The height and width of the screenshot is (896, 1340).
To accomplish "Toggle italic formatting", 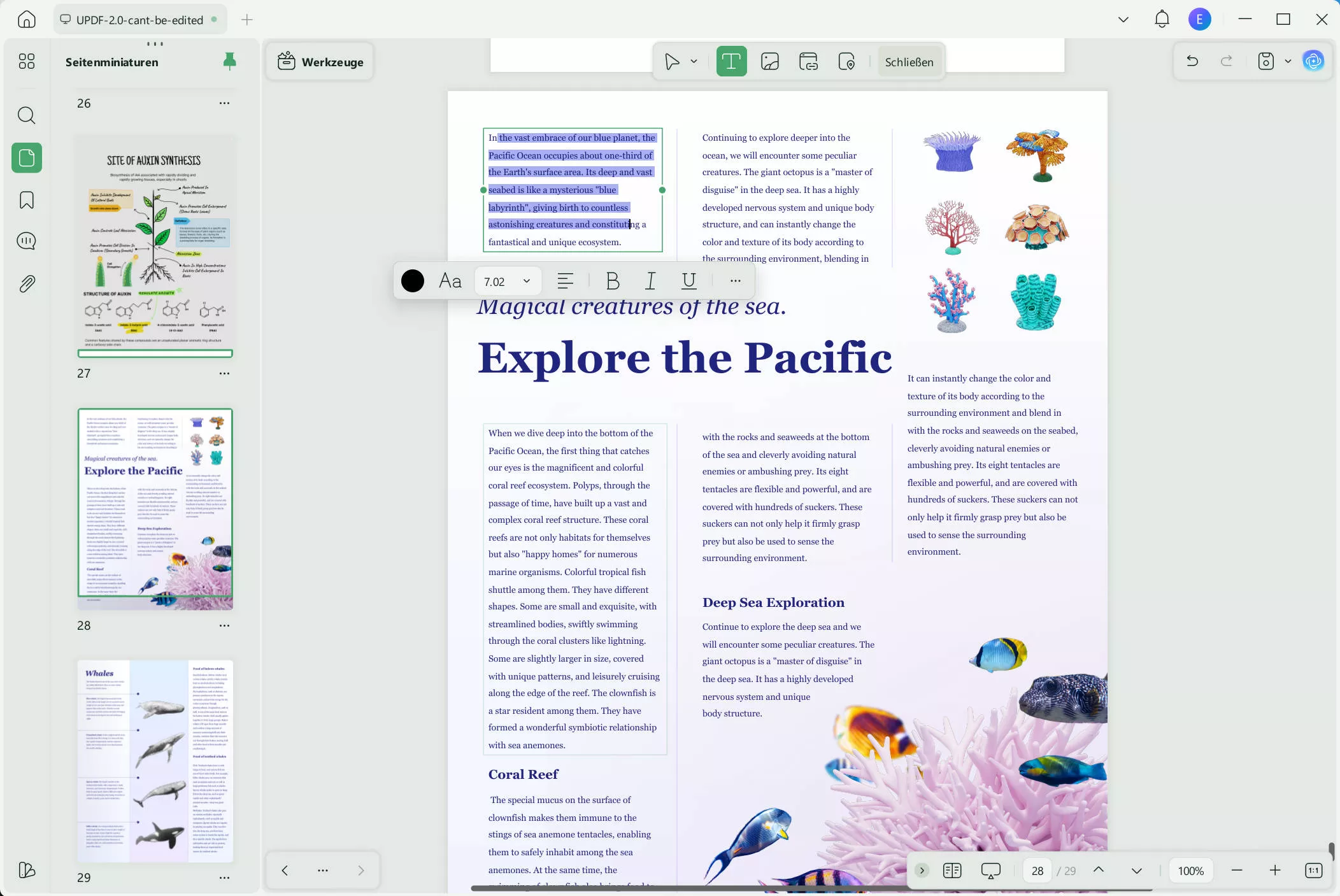I will pyautogui.click(x=650, y=281).
